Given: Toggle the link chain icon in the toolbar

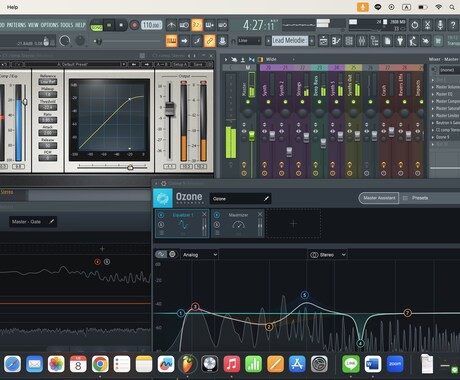Looking at the screenshot, I should [x=210, y=41].
